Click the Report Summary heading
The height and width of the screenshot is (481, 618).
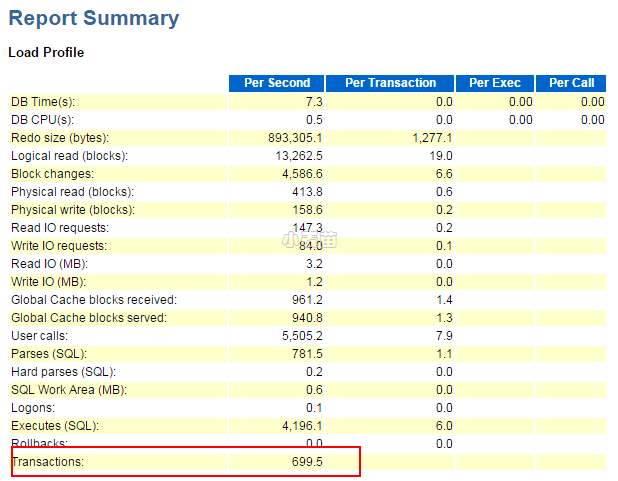(94, 18)
